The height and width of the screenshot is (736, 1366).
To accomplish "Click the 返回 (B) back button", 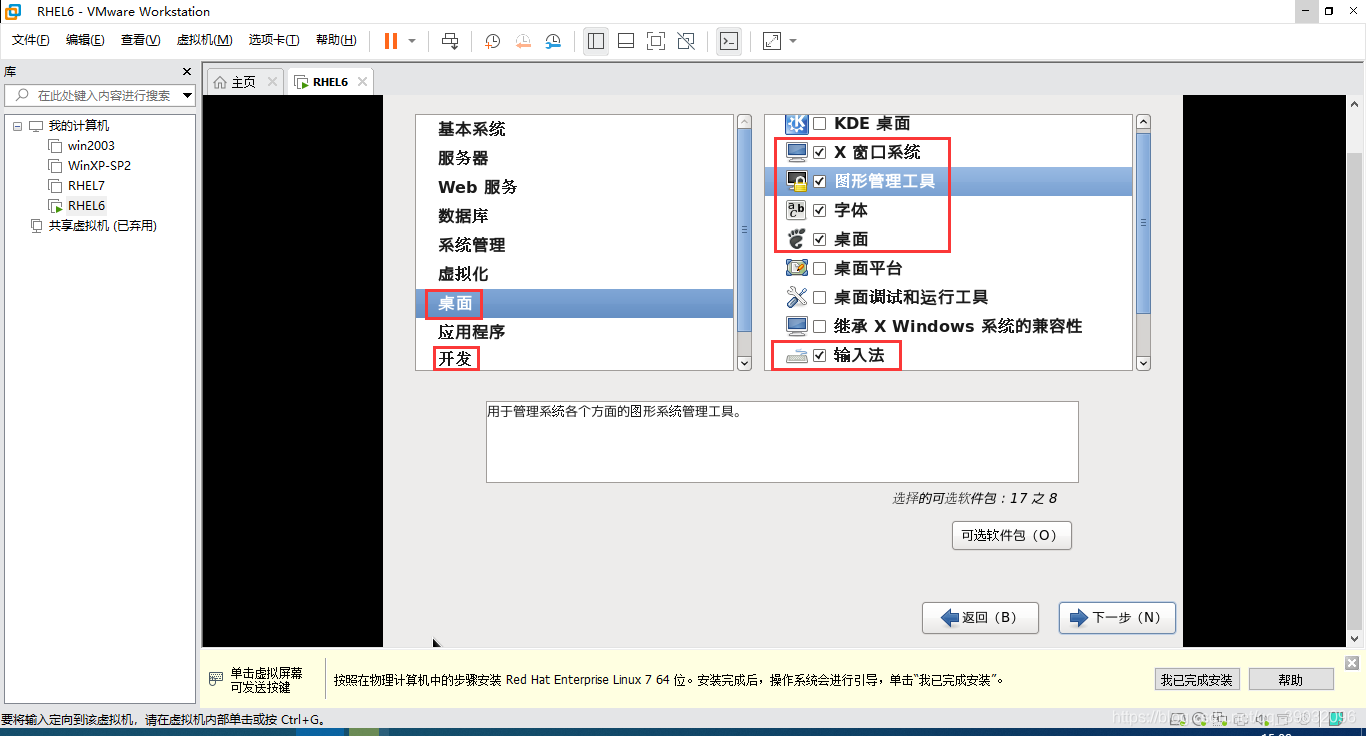I will point(980,618).
